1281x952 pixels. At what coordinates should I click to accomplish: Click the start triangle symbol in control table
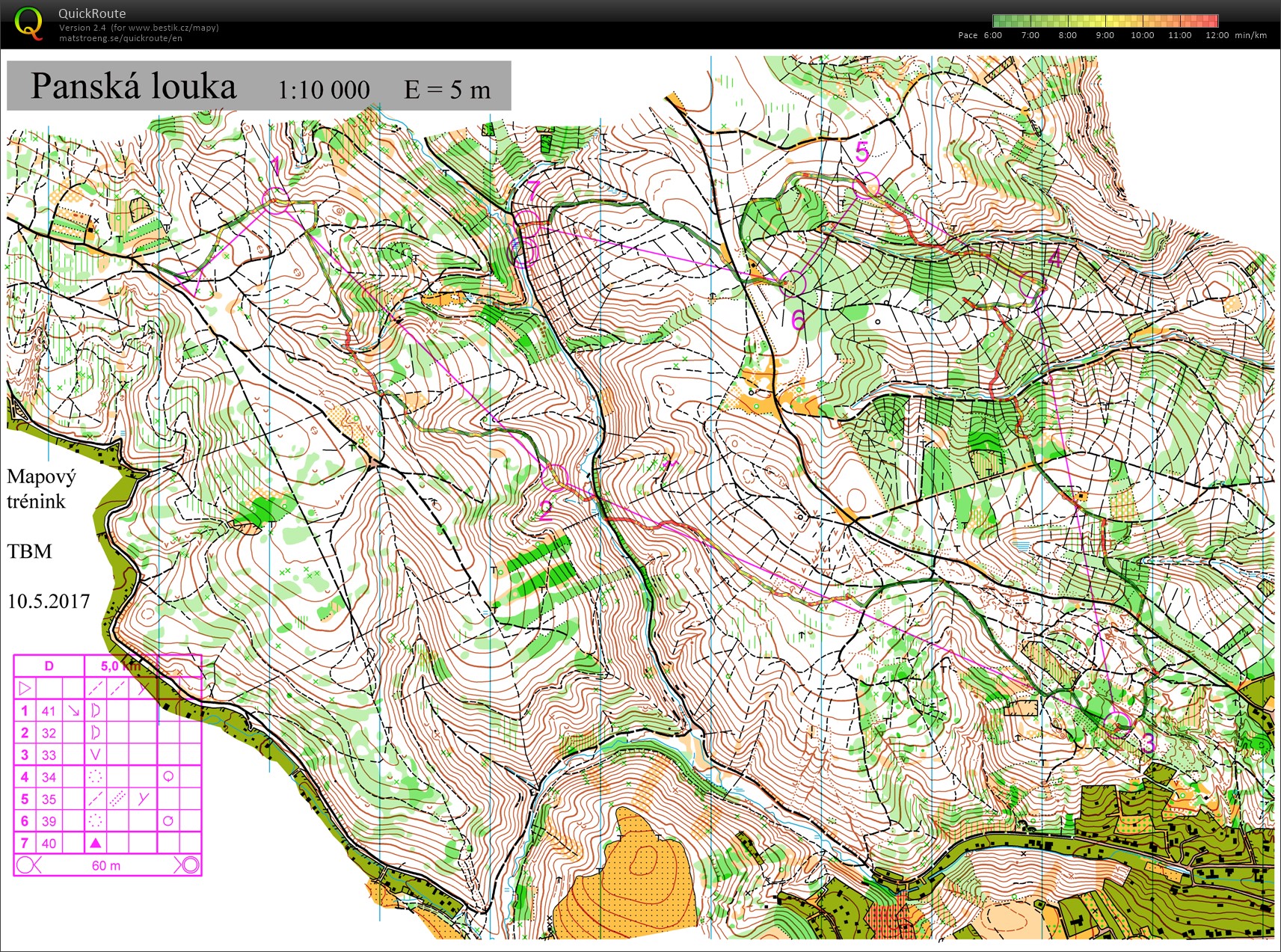click(x=25, y=688)
